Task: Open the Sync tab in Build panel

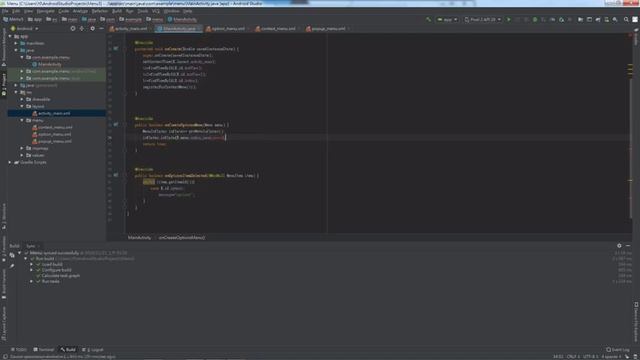Action: [x=31, y=246]
